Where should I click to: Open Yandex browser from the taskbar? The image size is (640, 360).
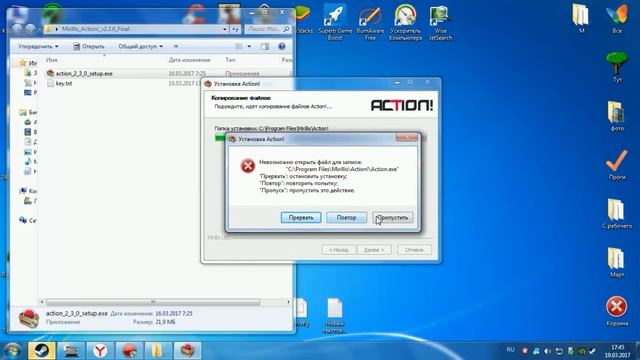pyautogui.click(x=100, y=350)
